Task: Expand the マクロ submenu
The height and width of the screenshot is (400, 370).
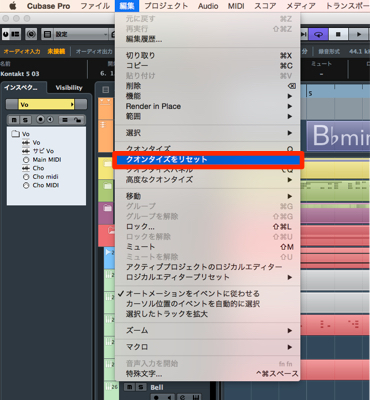Action: [207, 347]
